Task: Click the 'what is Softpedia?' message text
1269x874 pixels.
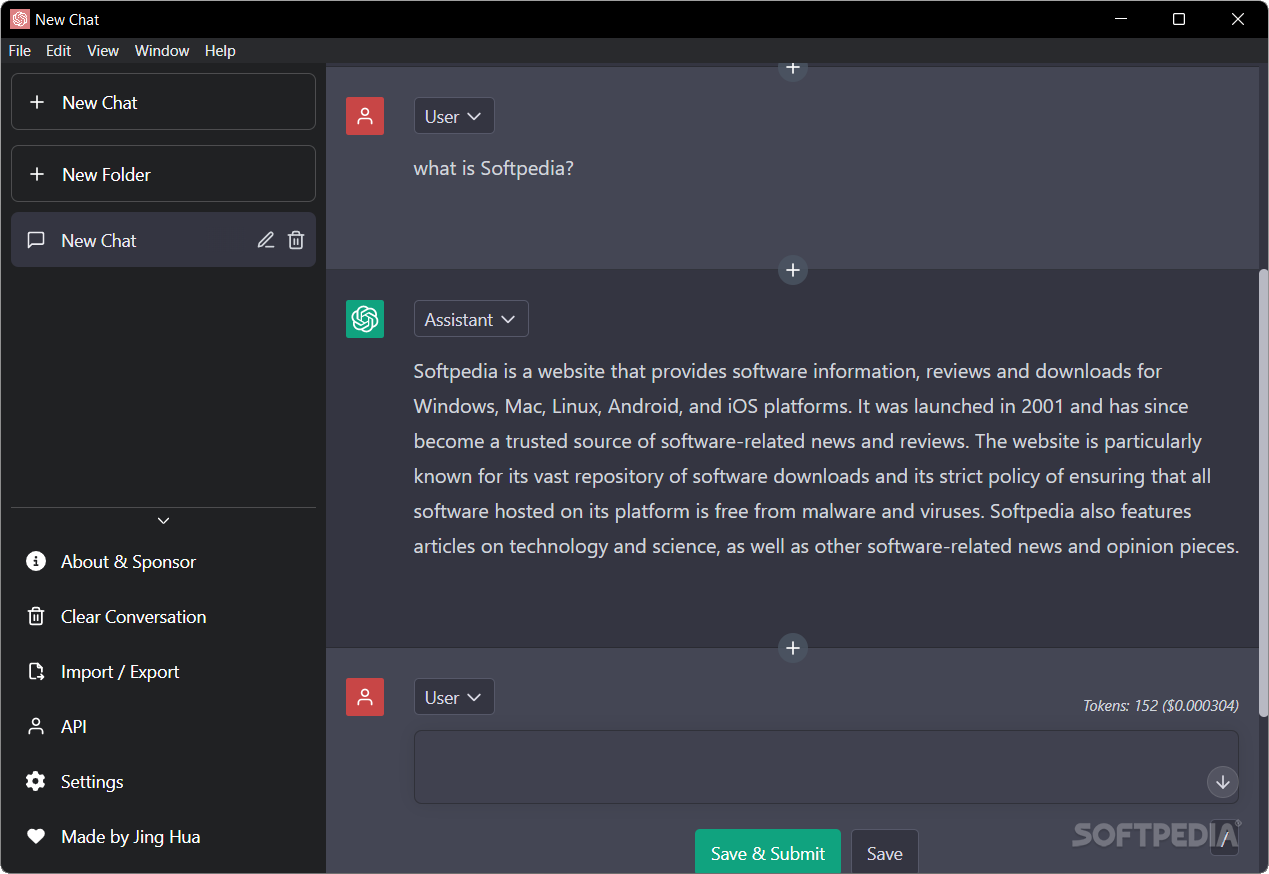Action: (494, 168)
